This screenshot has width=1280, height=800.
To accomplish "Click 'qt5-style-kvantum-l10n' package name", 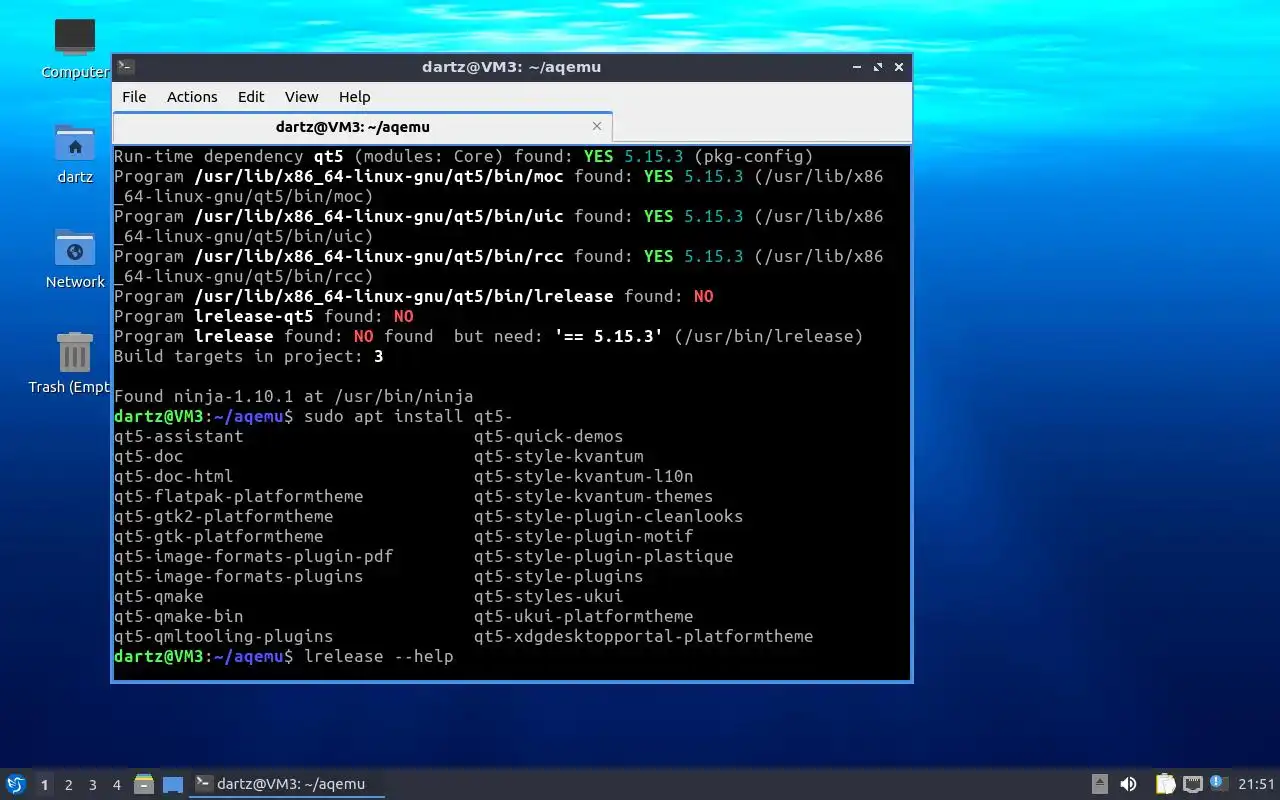I will 584,477.
